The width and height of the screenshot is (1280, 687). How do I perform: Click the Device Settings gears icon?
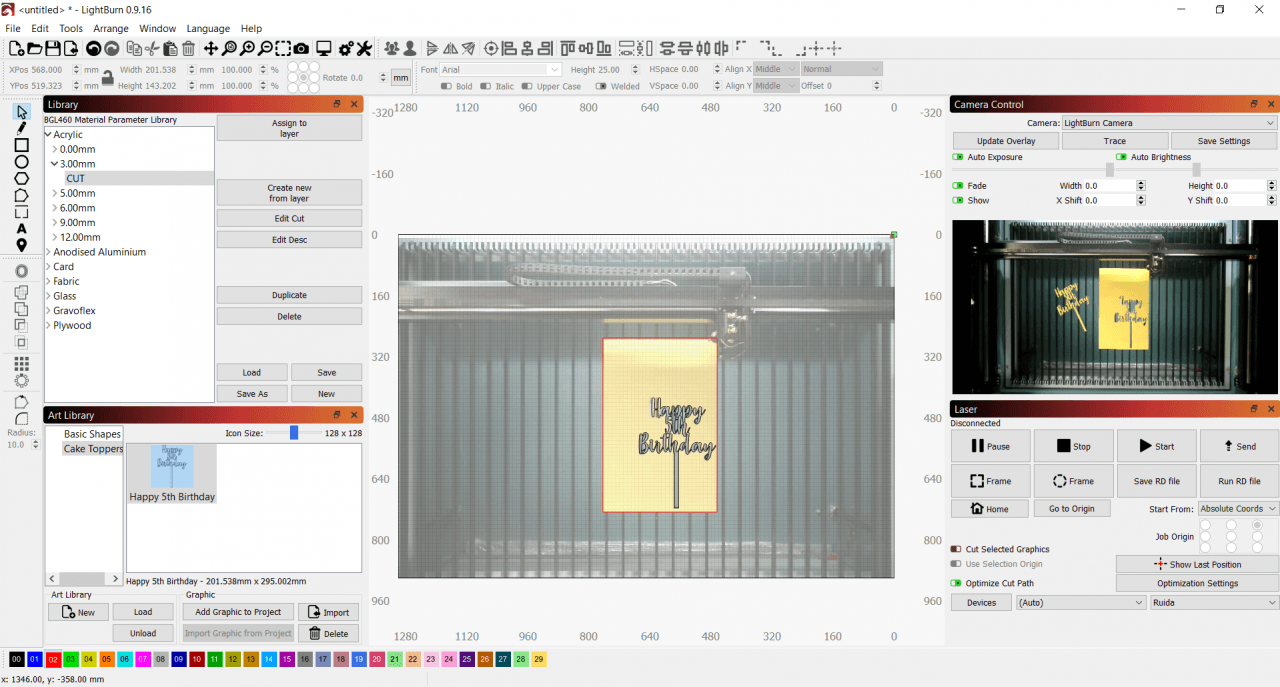pyautogui.click(x=345, y=47)
